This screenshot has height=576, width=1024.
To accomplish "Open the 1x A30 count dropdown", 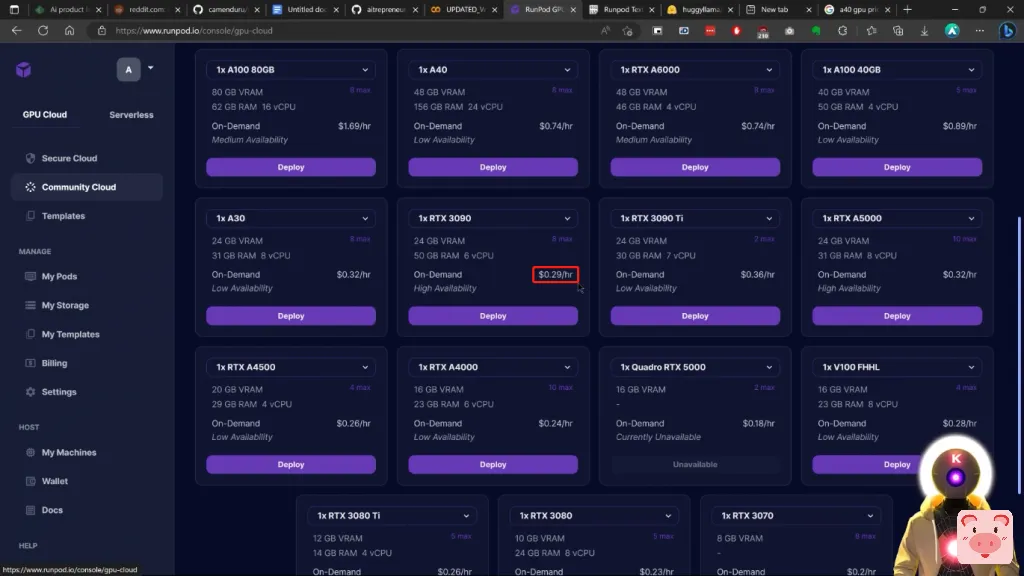I will [x=291, y=218].
